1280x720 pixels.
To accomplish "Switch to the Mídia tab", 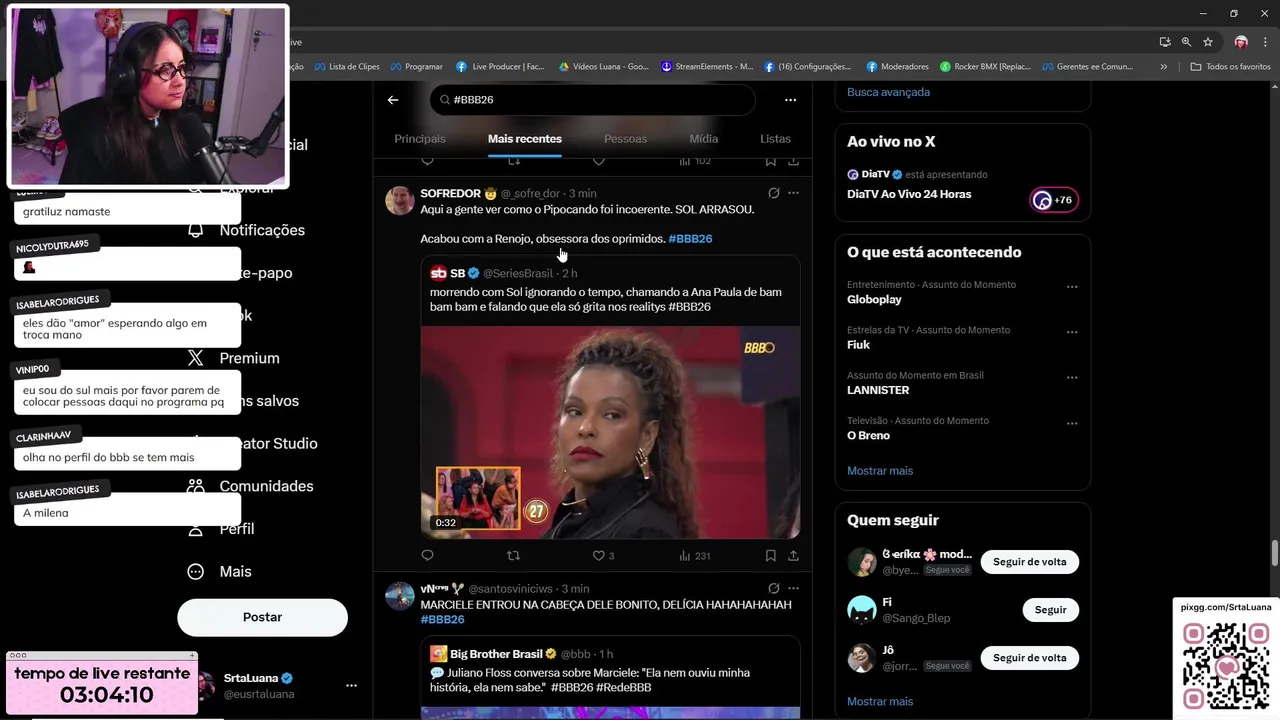I will (704, 139).
